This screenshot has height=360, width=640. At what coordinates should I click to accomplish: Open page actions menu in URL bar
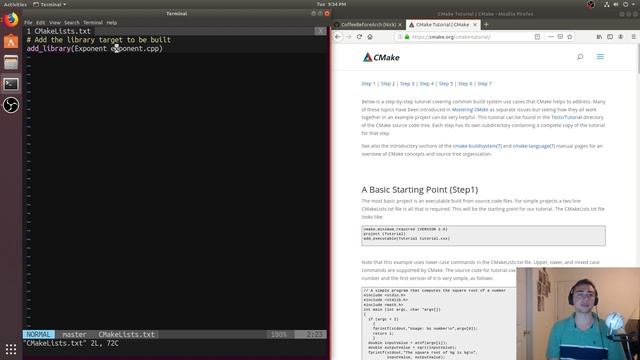pos(551,37)
